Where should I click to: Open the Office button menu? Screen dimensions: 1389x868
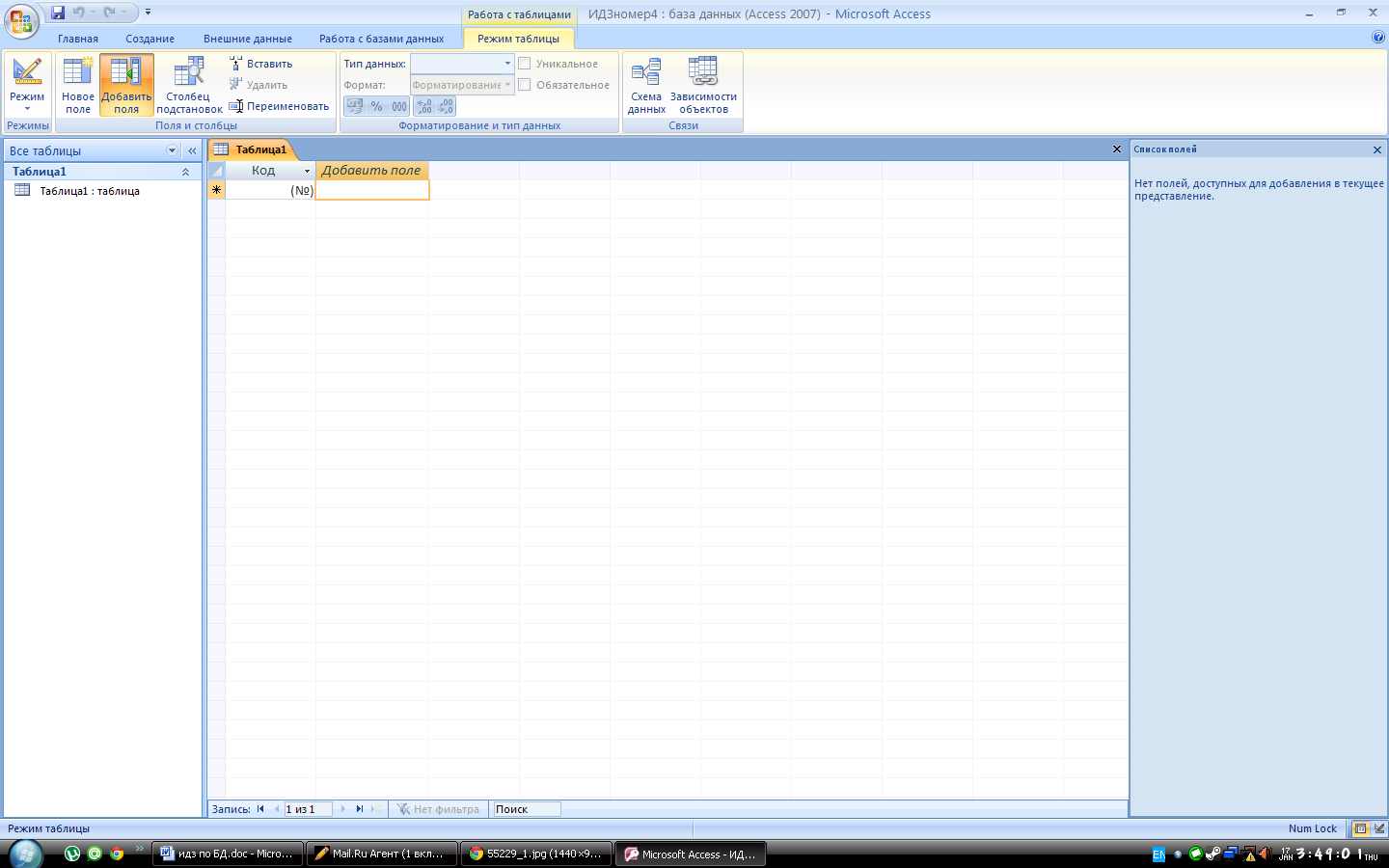click(x=21, y=21)
